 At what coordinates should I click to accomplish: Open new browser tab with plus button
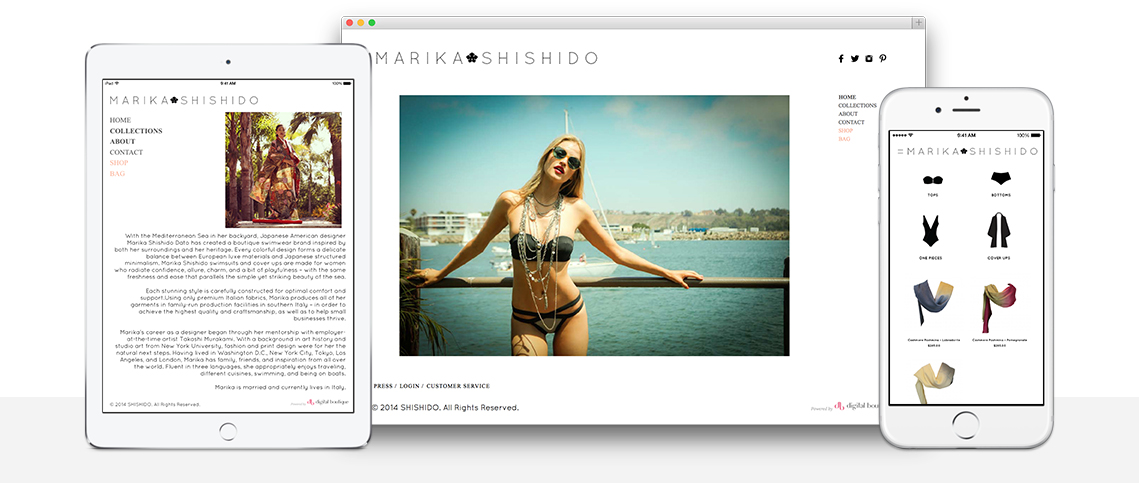[x=917, y=22]
